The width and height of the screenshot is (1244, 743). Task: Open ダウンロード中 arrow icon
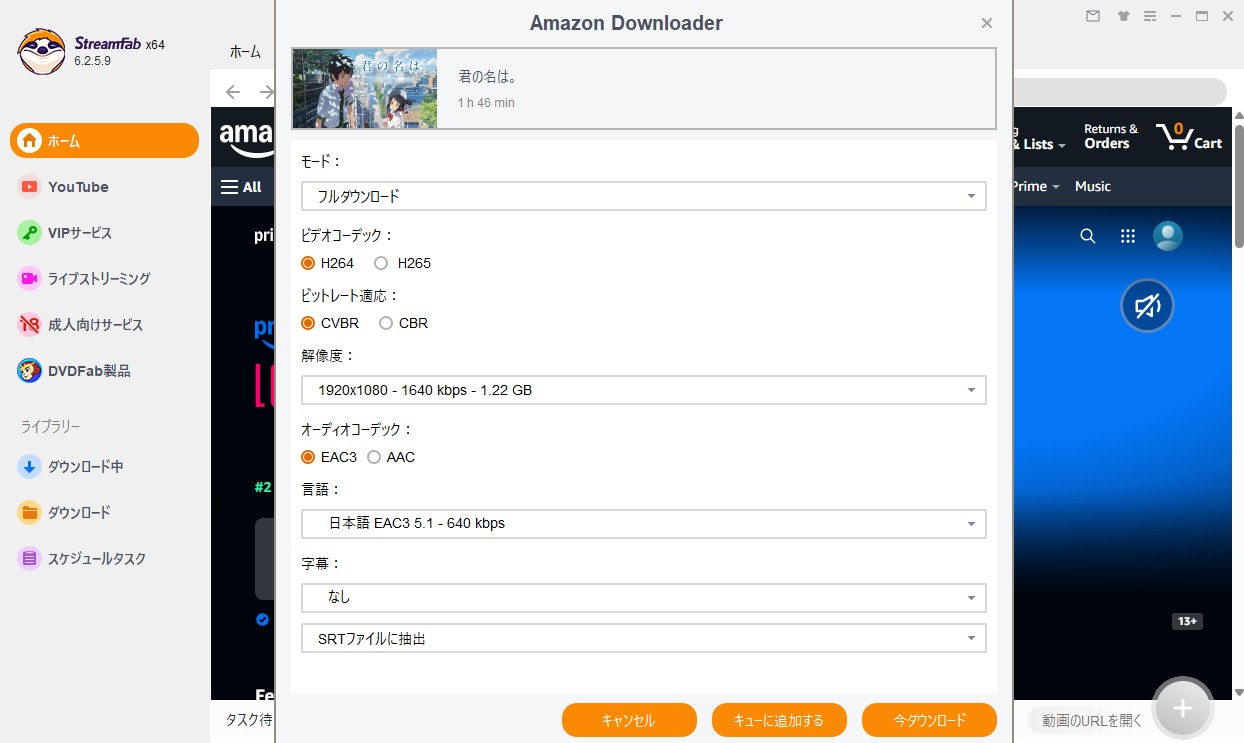(x=30, y=467)
